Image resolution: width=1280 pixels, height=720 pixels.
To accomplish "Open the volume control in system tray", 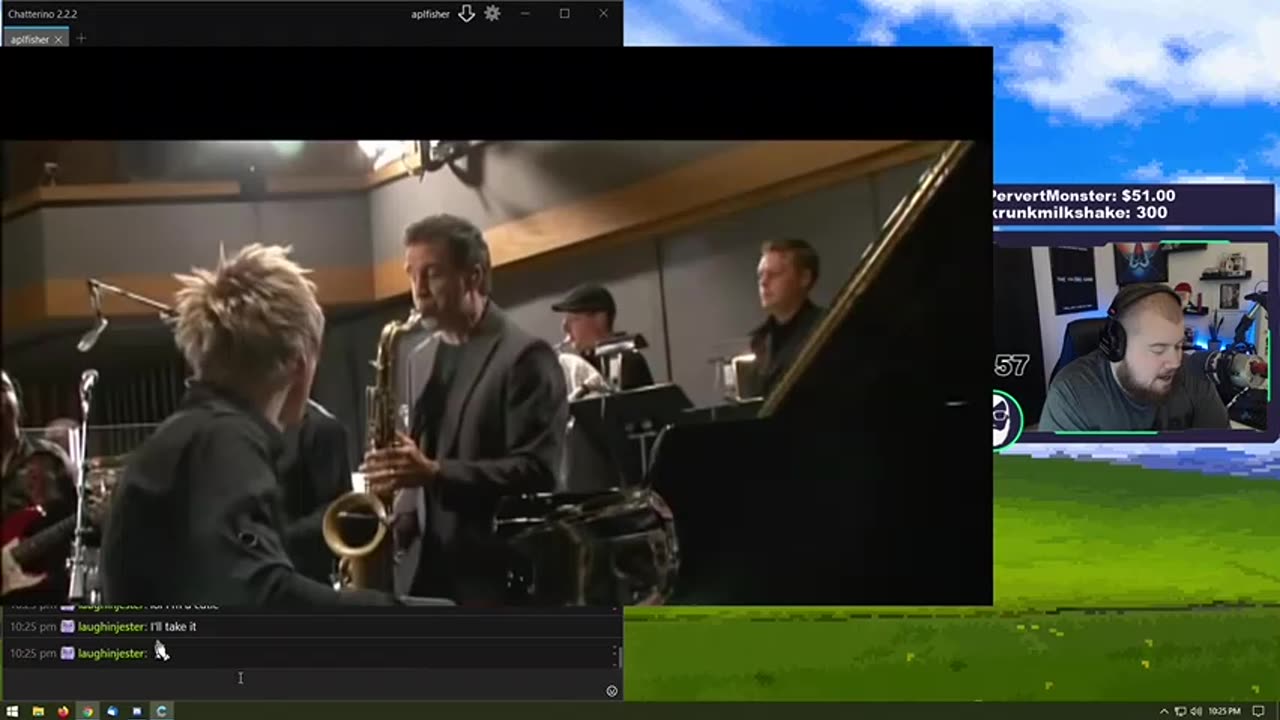I will pyautogui.click(x=1195, y=711).
